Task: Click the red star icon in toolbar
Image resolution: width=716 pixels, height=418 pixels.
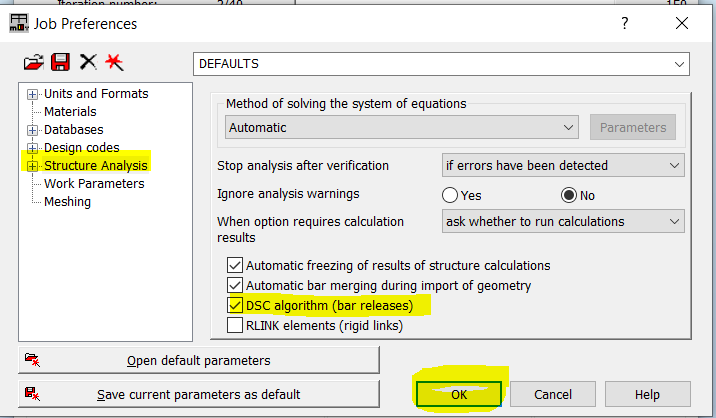Action: pos(115,63)
